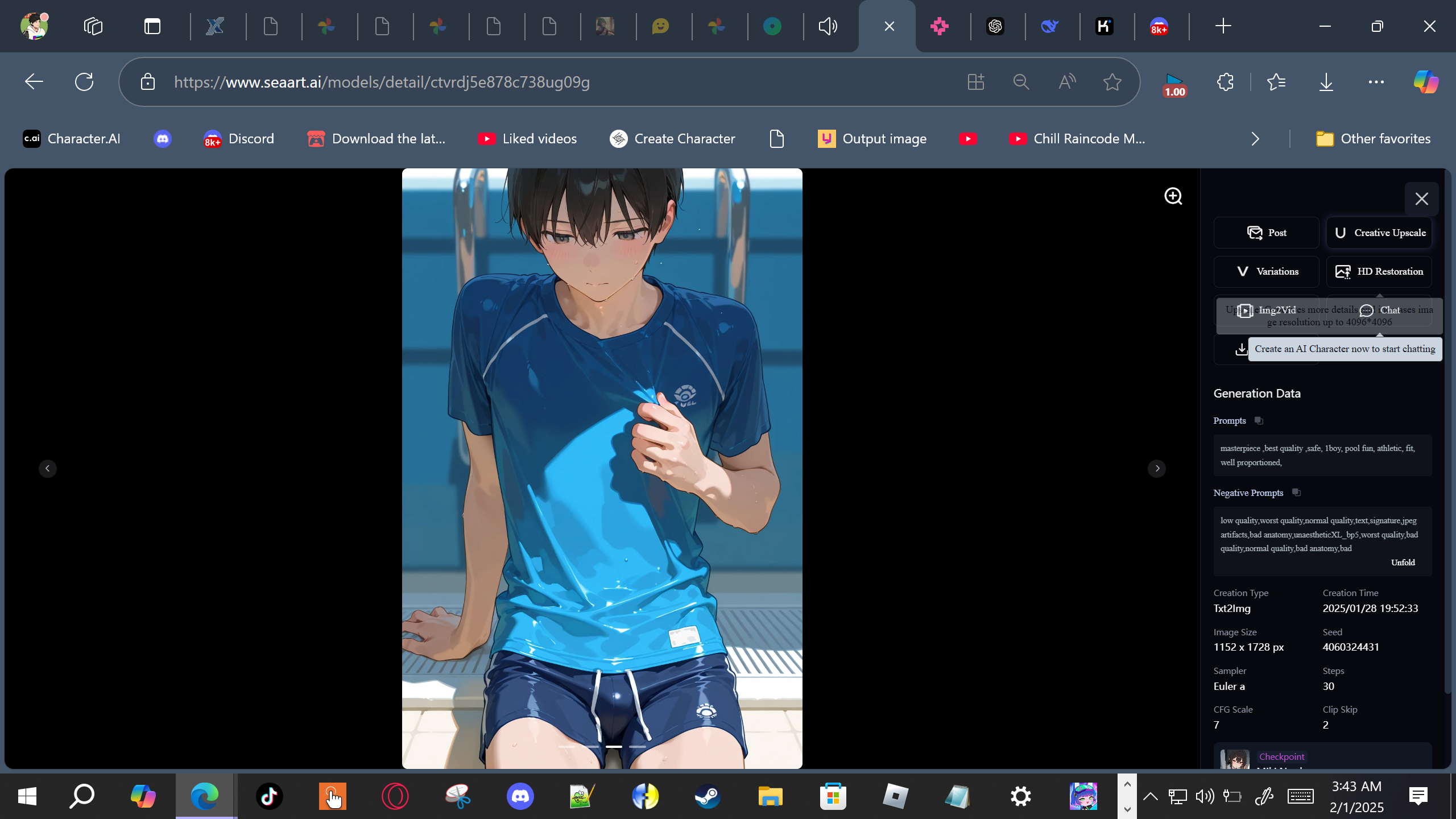Viewport: 1456px width, 819px height.
Task: Switch to the ChatGPT browser tab
Action: (x=995, y=26)
